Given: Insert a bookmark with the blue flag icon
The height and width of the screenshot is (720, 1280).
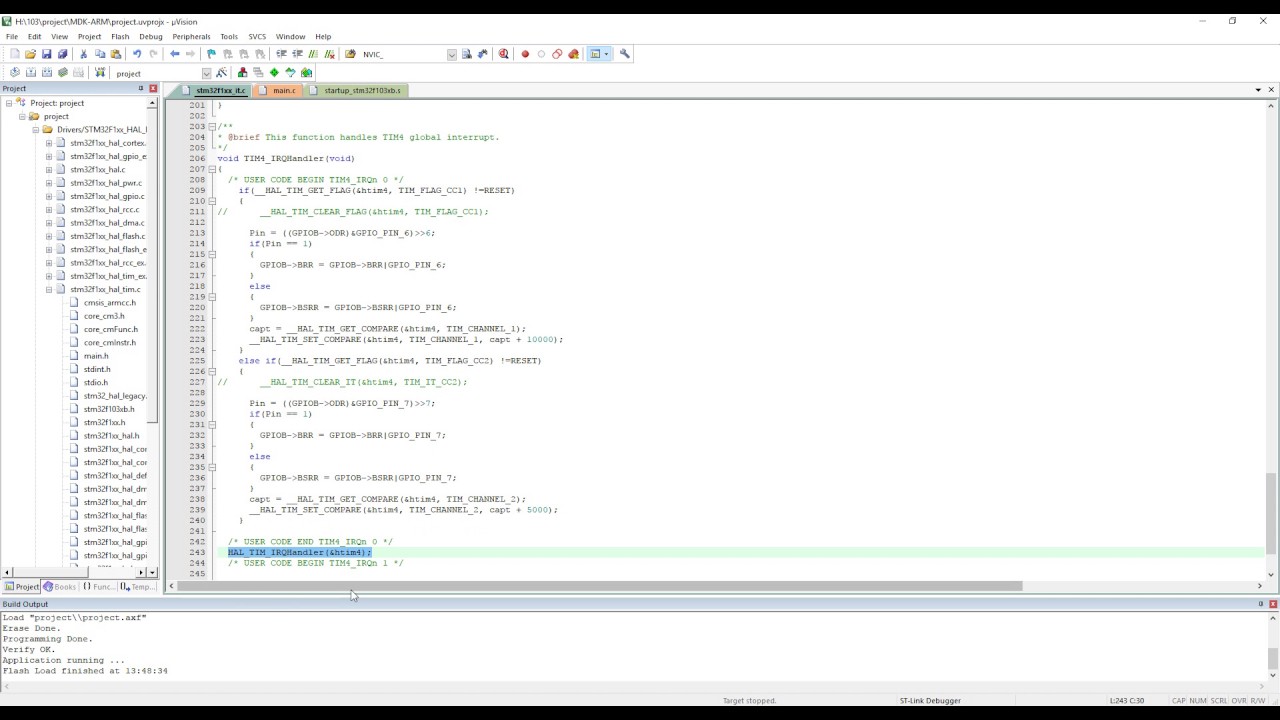Looking at the screenshot, I should (211, 54).
